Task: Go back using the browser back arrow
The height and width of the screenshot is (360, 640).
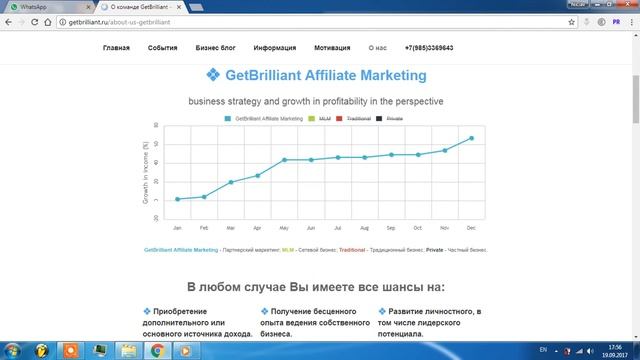Action: tap(9, 22)
